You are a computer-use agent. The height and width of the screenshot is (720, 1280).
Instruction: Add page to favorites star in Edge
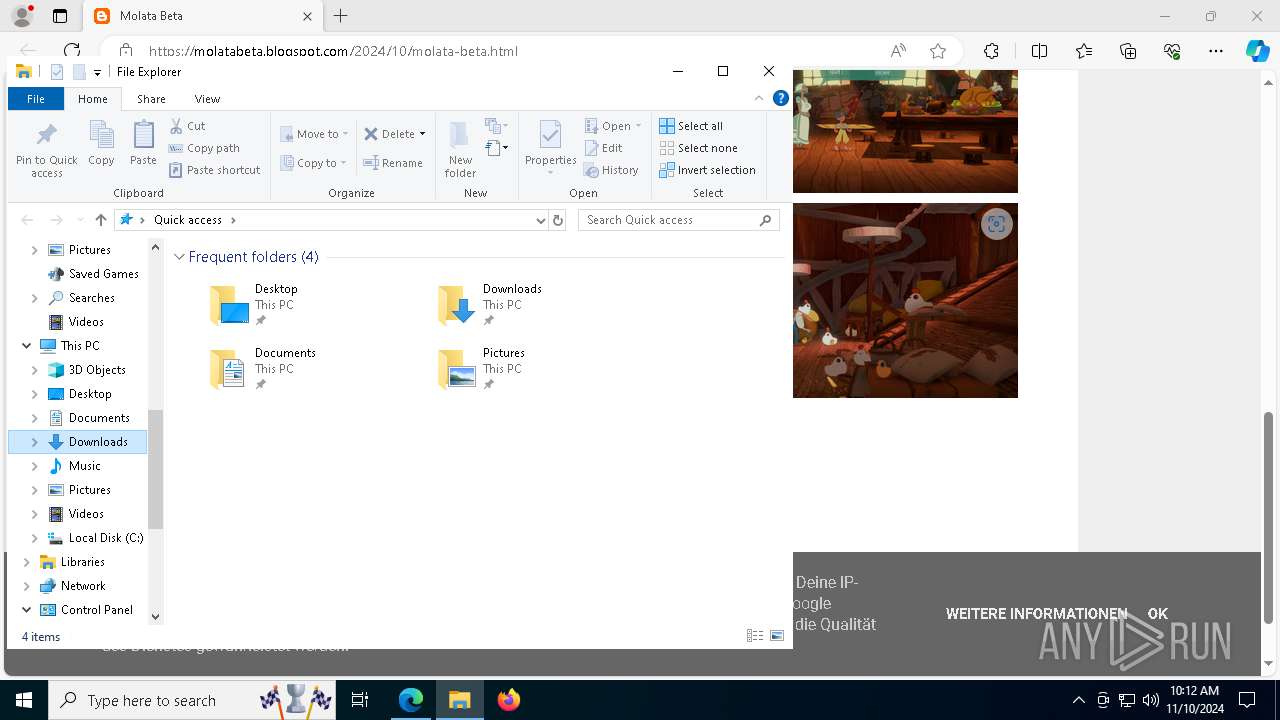coord(937,51)
